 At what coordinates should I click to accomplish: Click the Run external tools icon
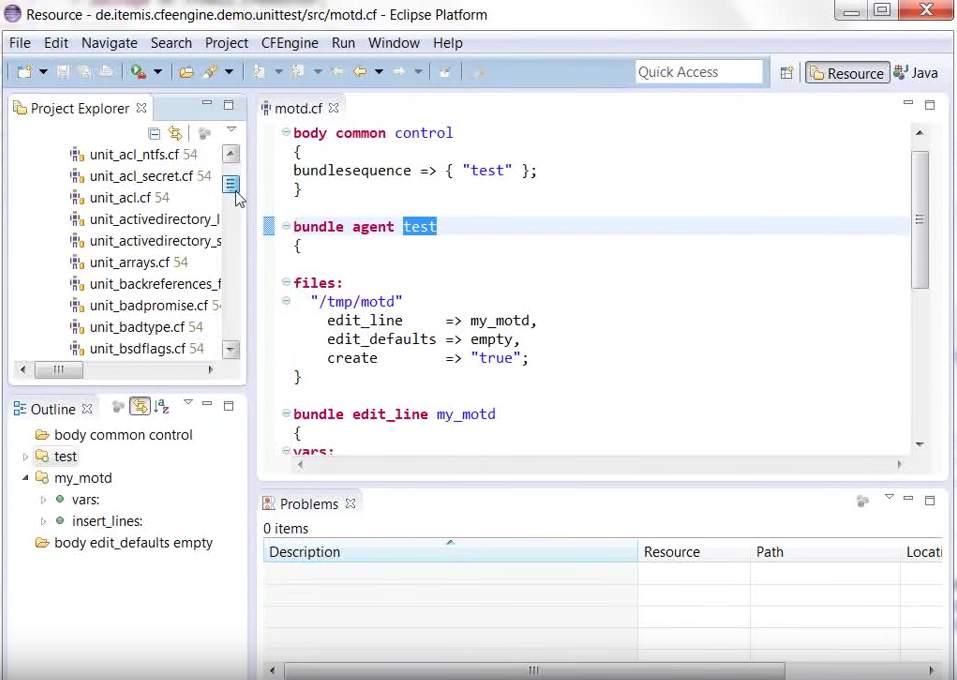(138, 72)
